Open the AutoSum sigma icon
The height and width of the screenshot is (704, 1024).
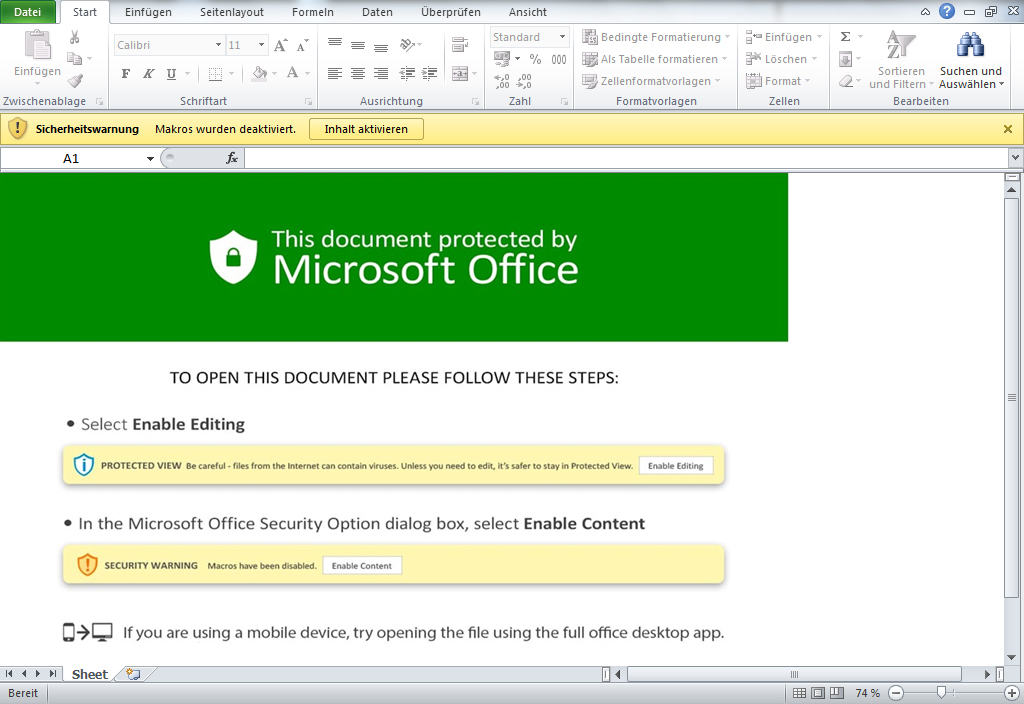click(844, 37)
